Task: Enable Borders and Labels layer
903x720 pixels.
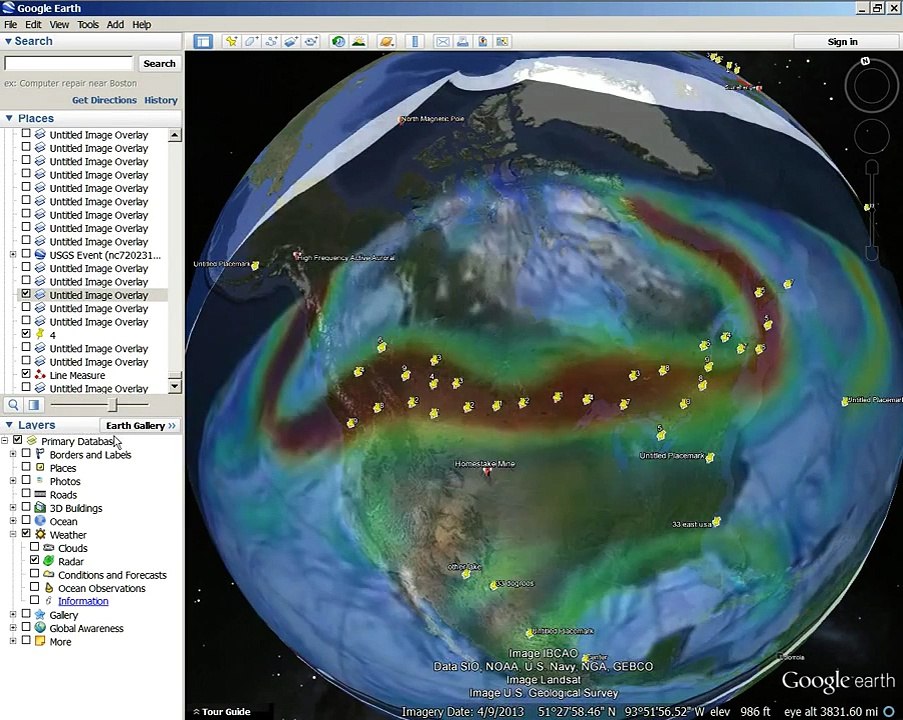Action: [26, 453]
